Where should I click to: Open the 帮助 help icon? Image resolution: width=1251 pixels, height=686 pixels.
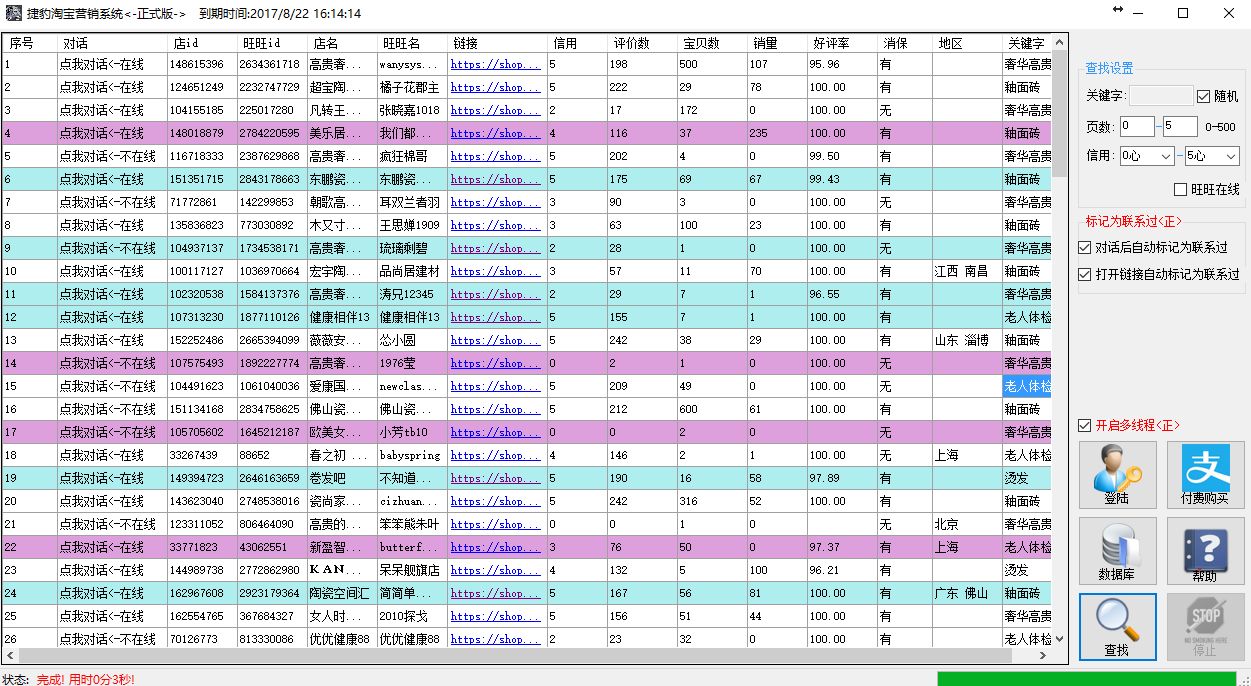[x=1205, y=551]
